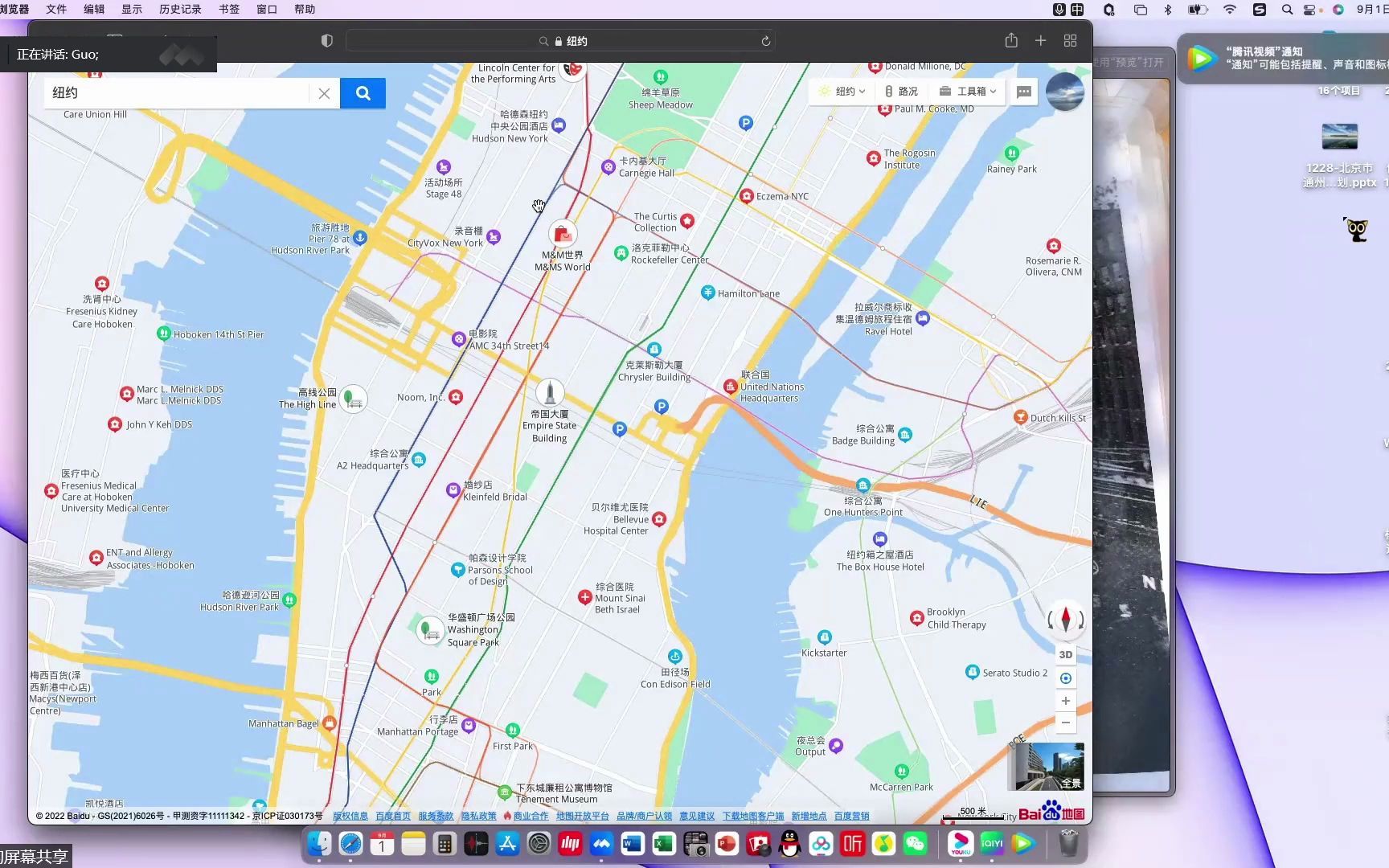
Task: Launch Microsoft Excel from the Dock
Action: (x=664, y=843)
